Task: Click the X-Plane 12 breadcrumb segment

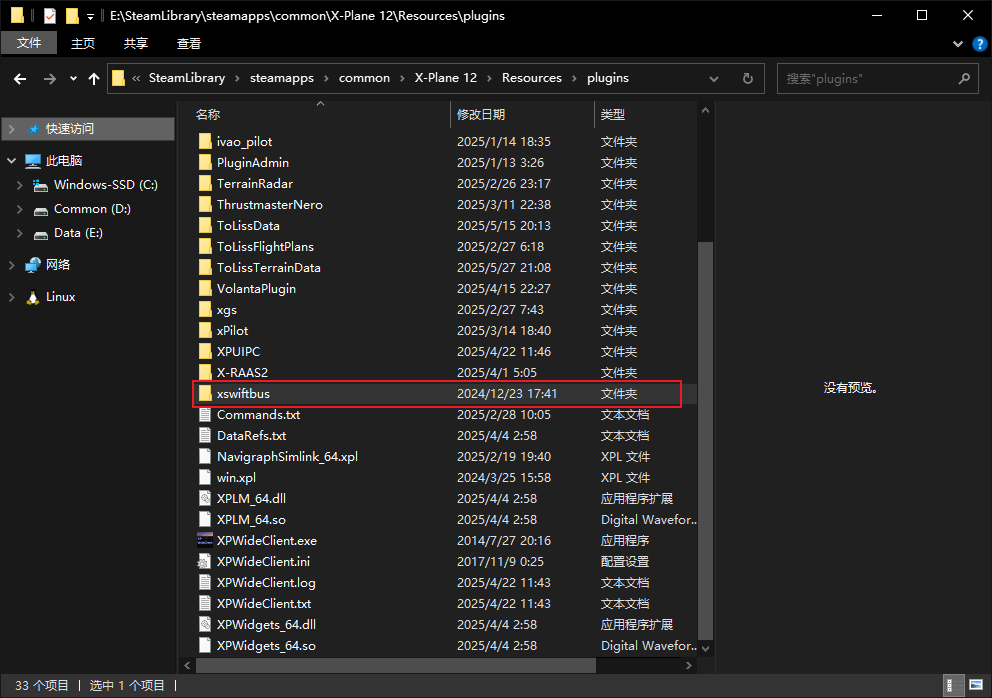Action: click(x=445, y=78)
